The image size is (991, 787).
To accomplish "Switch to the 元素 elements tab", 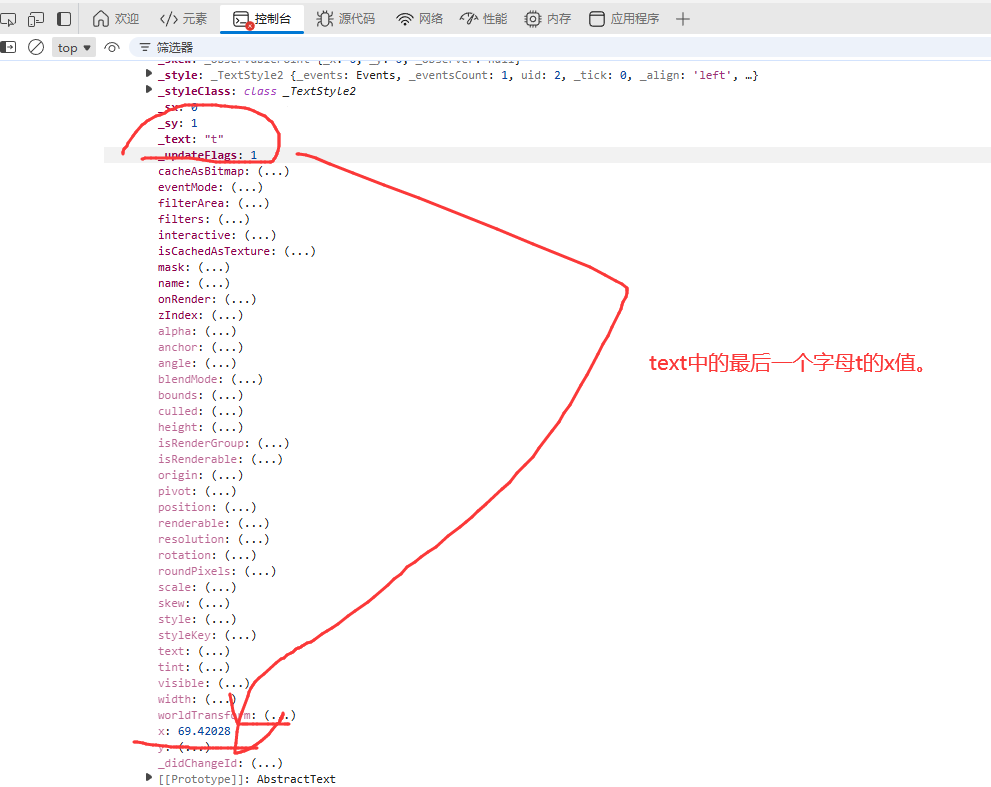I will click(183, 19).
